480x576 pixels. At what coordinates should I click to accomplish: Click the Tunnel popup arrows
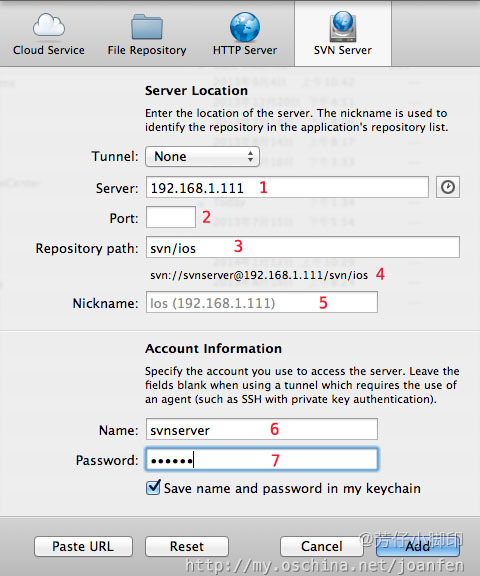[250, 156]
